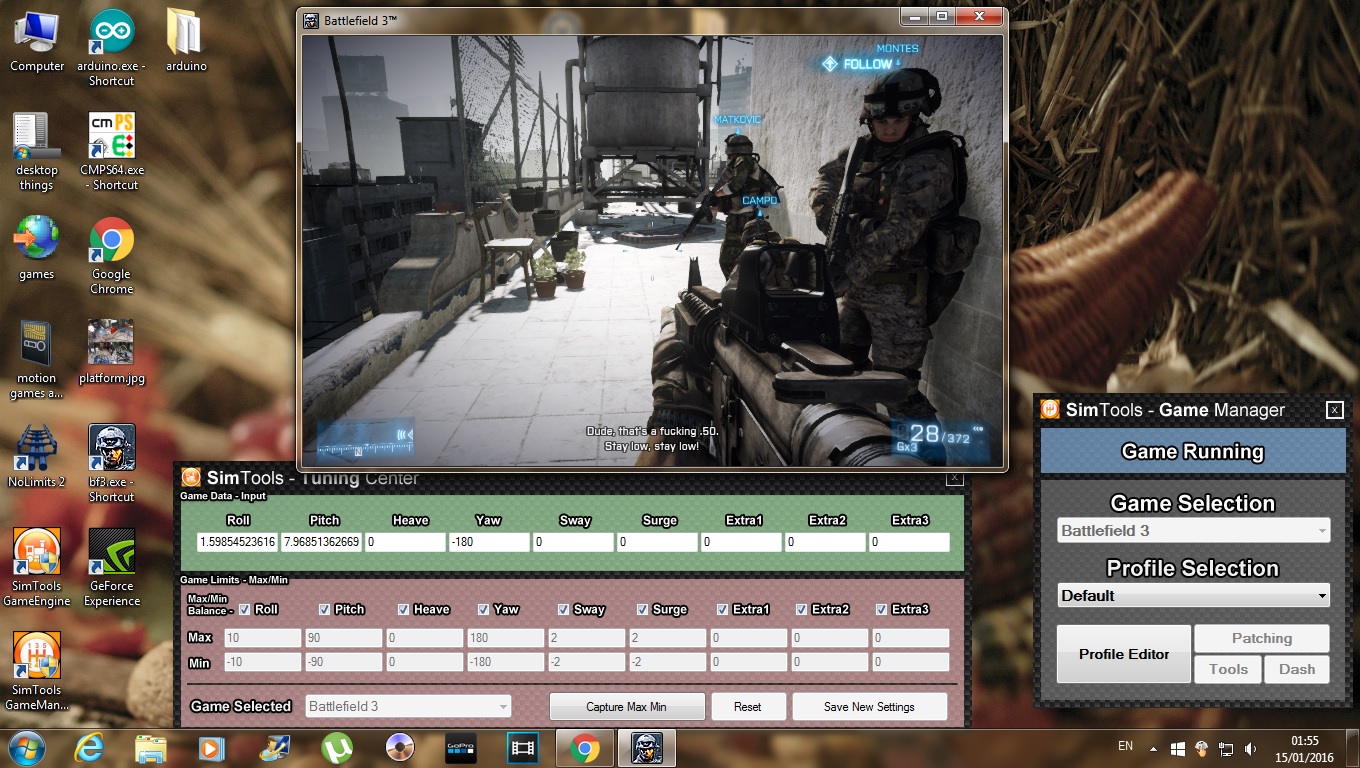The image size is (1360, 768).
Task: Click the Roll Max limit field
Action: coord(263,638)
